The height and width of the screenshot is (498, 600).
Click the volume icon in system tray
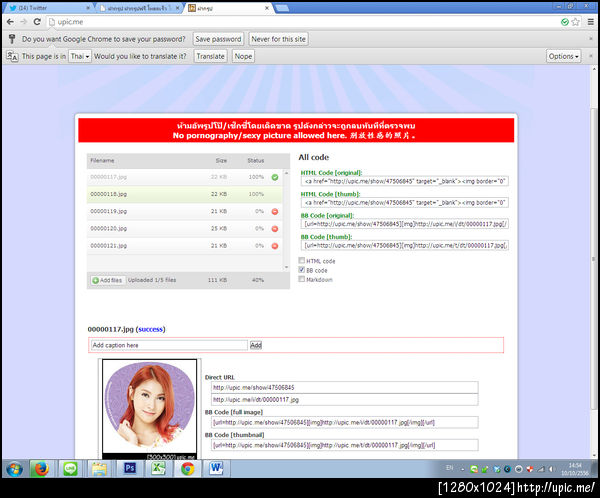[x=552, y=469]
